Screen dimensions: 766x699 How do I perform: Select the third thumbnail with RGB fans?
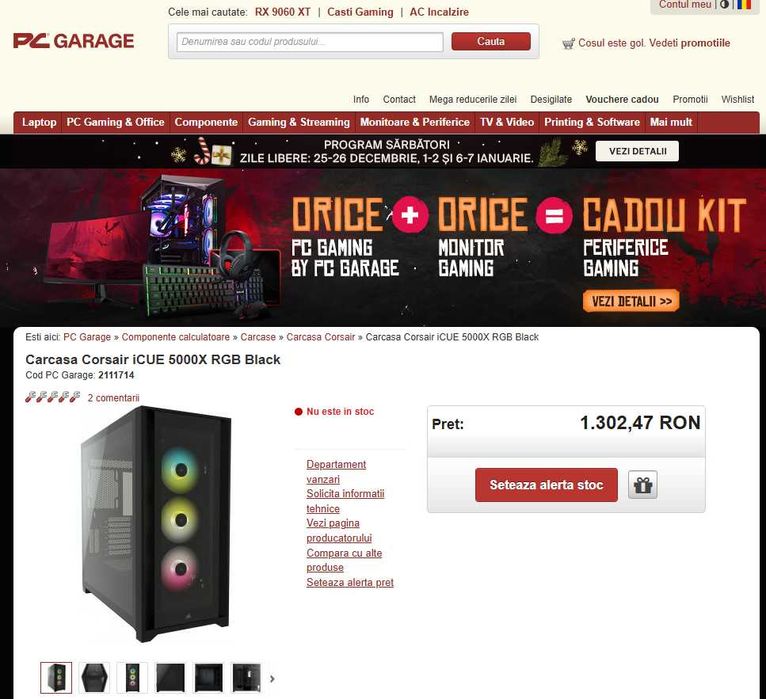(132, 678)
